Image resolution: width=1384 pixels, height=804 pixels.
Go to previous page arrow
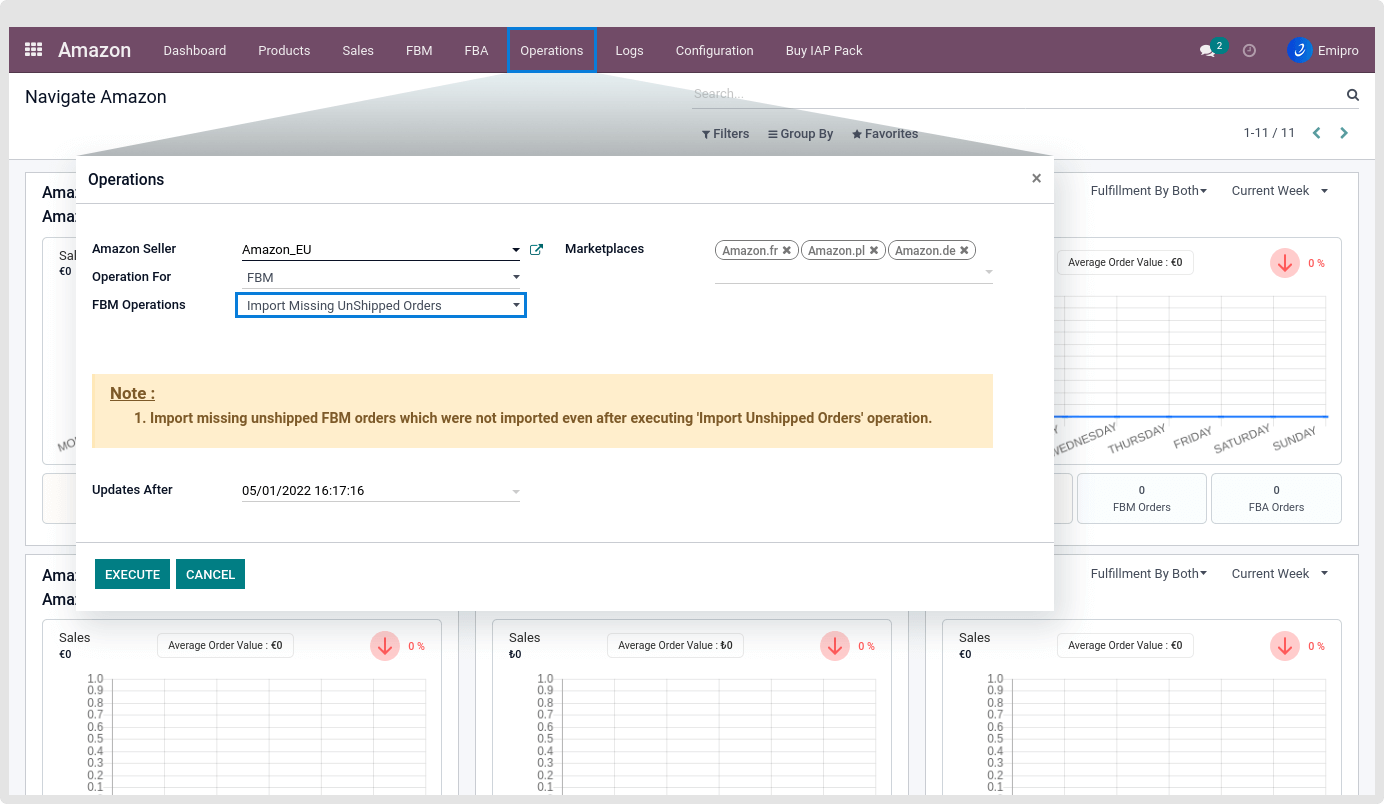[x=1316, y=133]
